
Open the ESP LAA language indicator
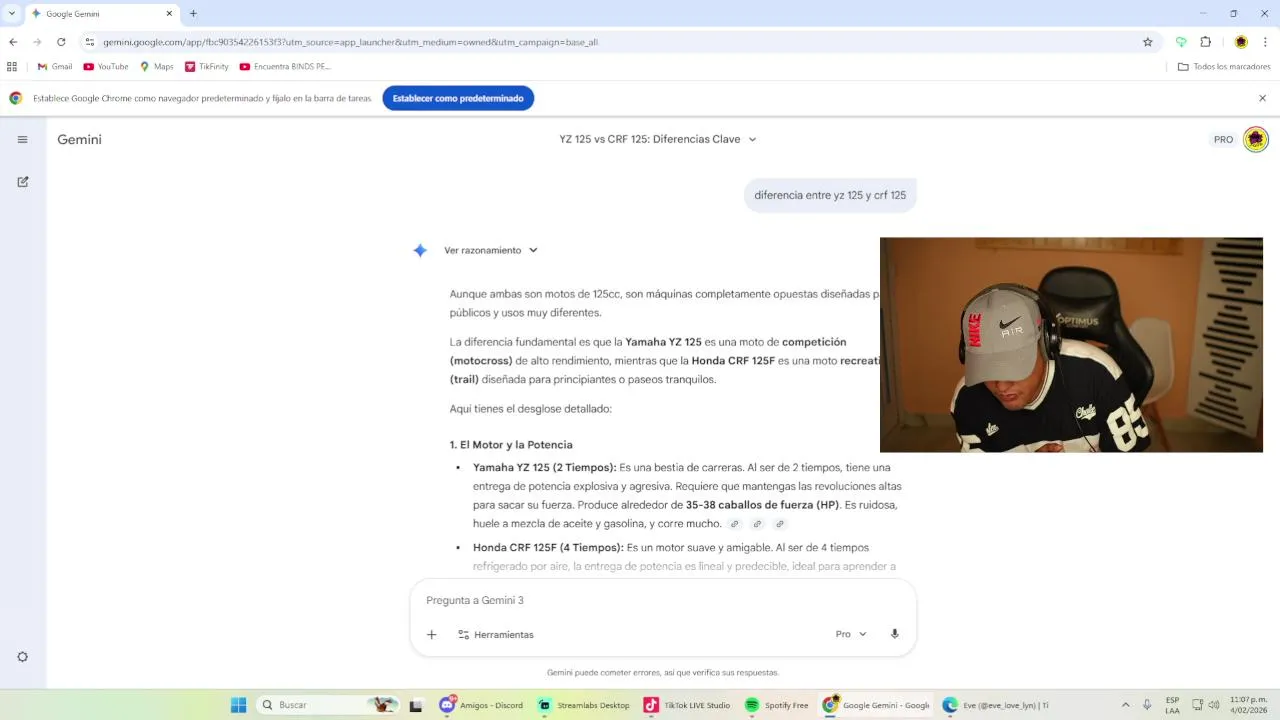point(1172,705)
